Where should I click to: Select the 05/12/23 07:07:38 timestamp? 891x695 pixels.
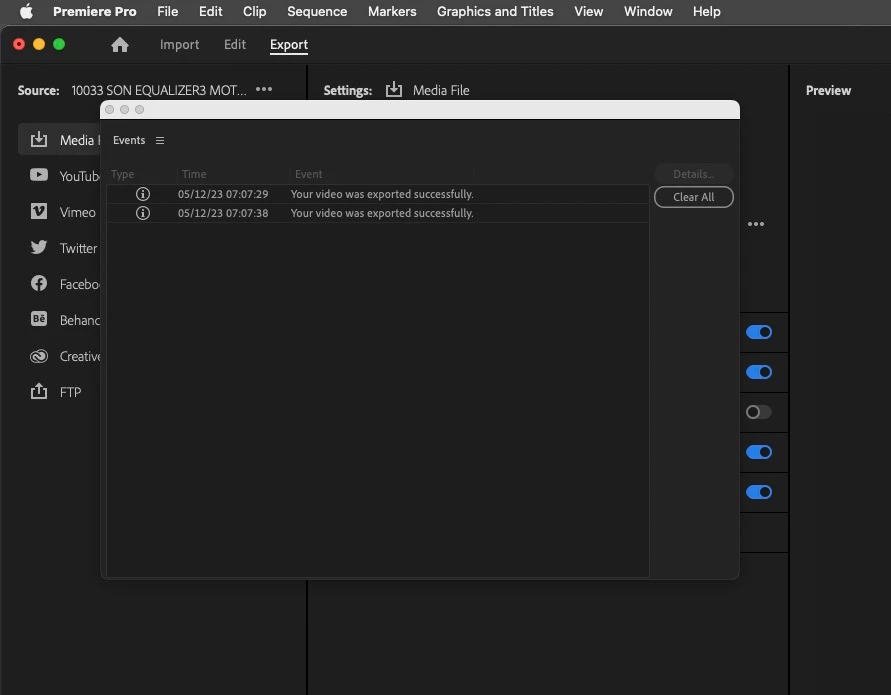point(223,213)
